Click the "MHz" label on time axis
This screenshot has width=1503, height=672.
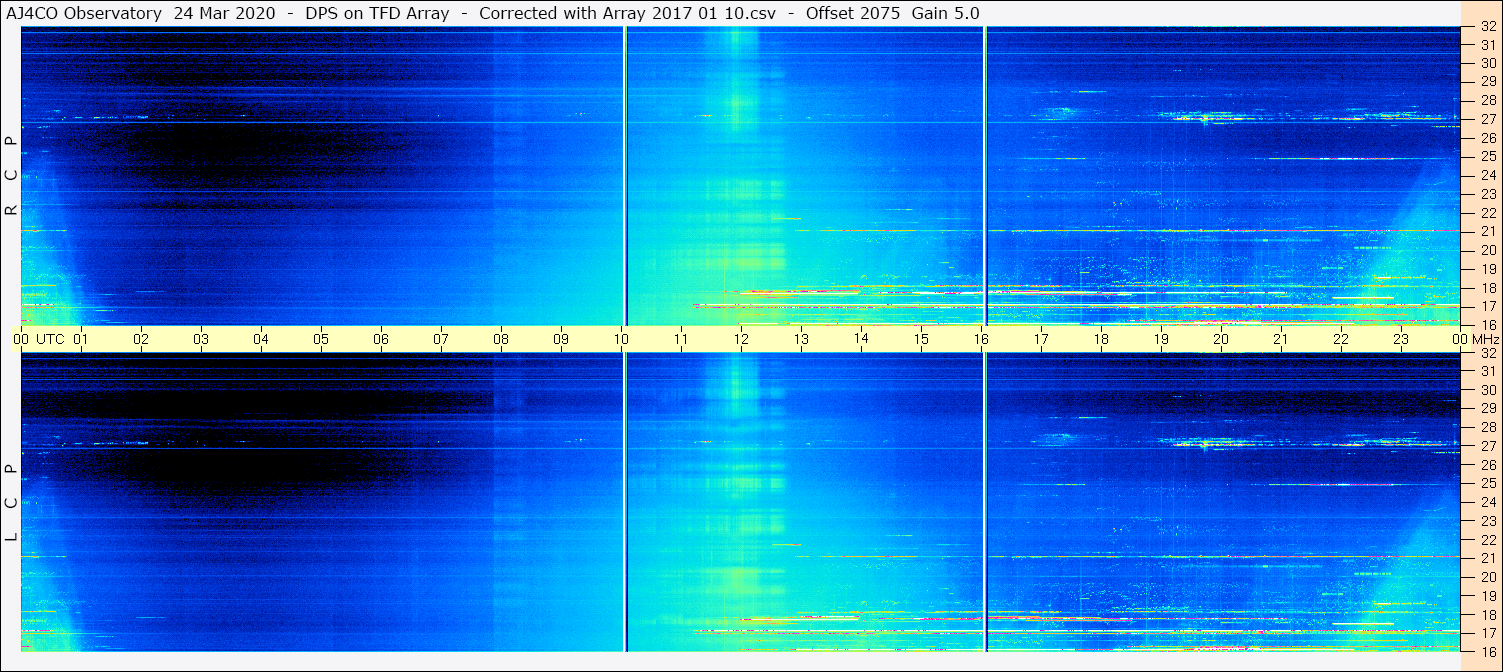1485,339
